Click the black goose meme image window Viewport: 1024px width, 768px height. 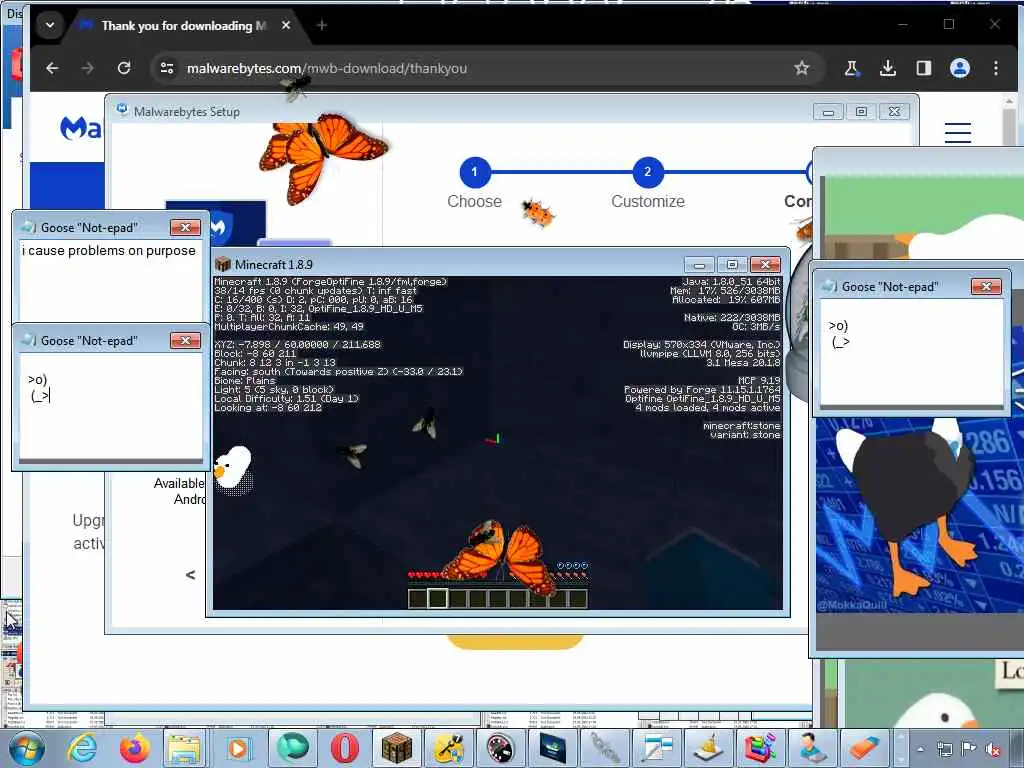[920, 516]
